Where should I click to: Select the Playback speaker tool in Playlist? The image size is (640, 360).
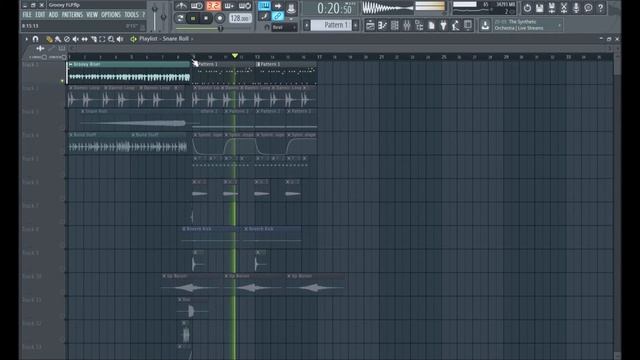click(120, 39)
